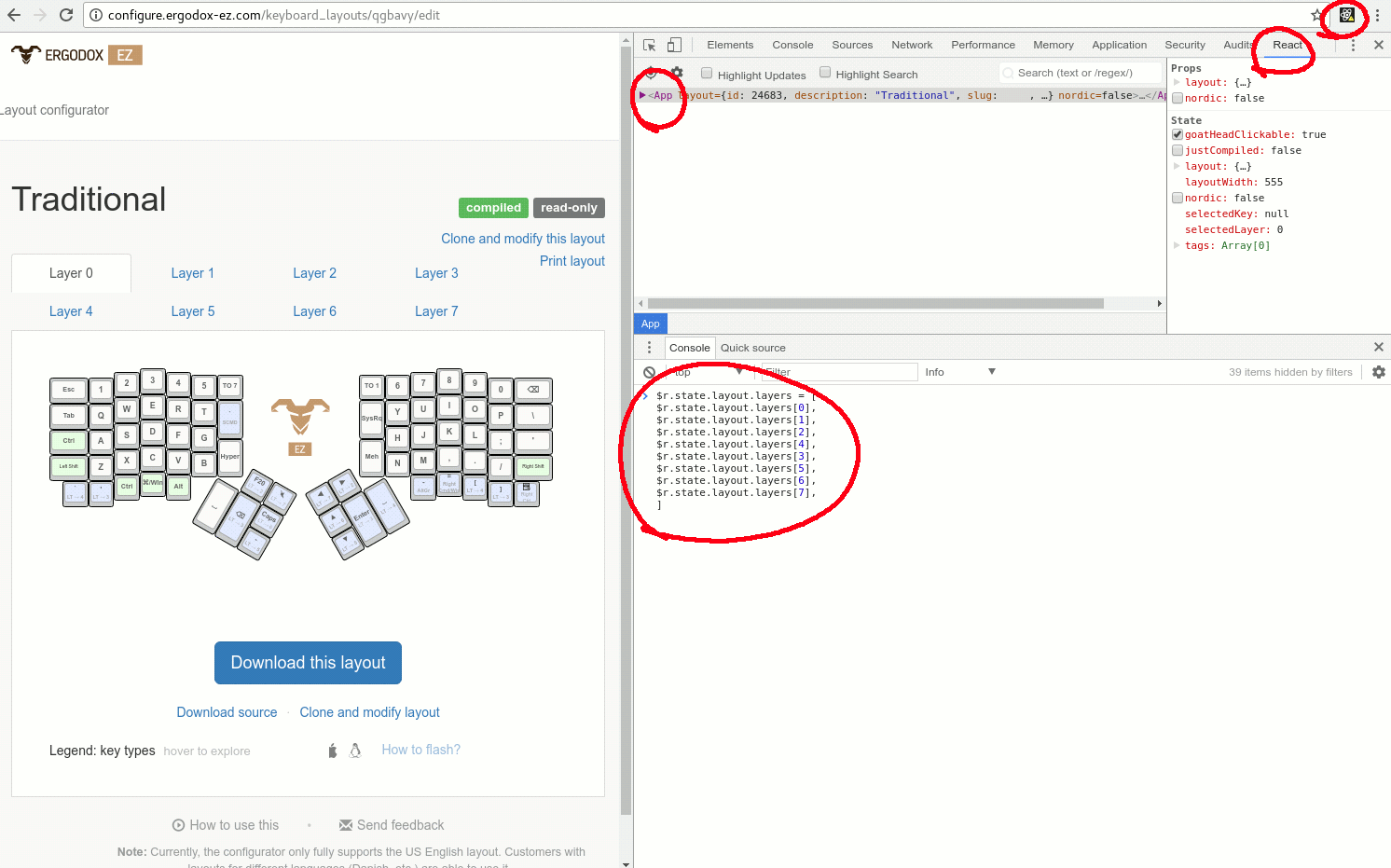Clear the console with the ban icon
This screenshot has width=1391, height=868.
pyautogui.click(x=649, y=372)
